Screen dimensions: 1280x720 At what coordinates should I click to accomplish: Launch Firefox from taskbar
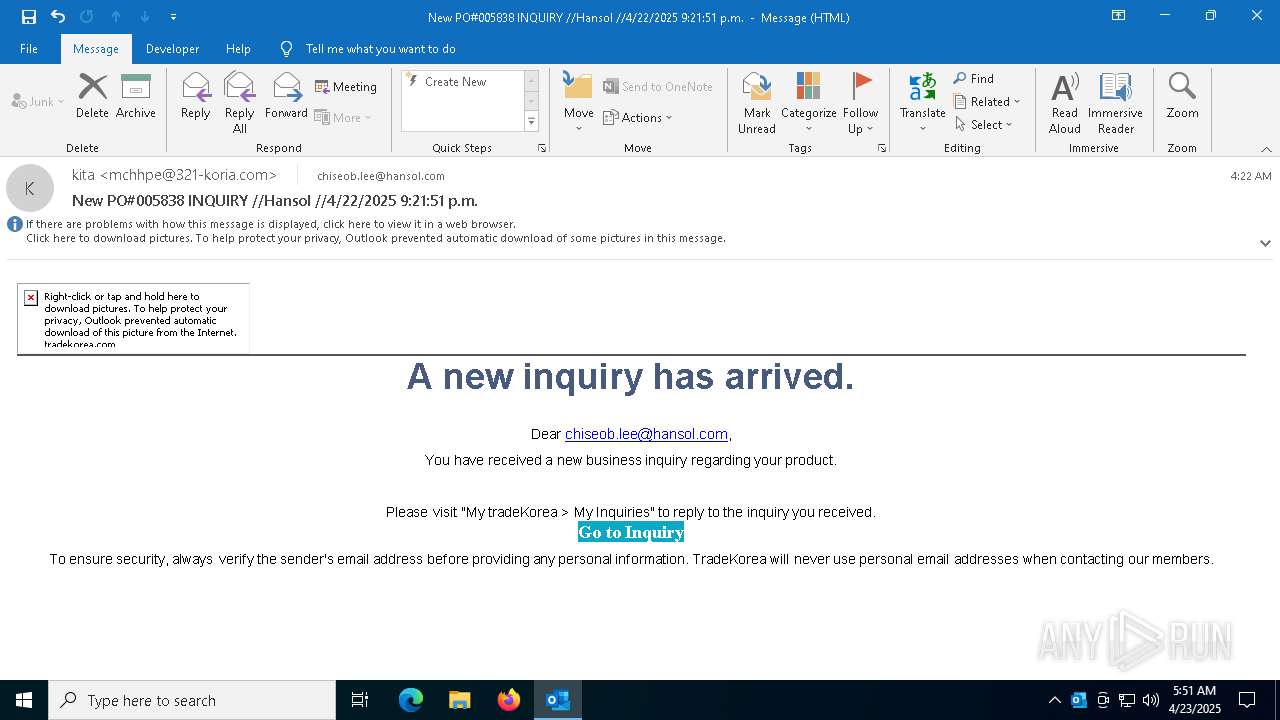point(509,700)
